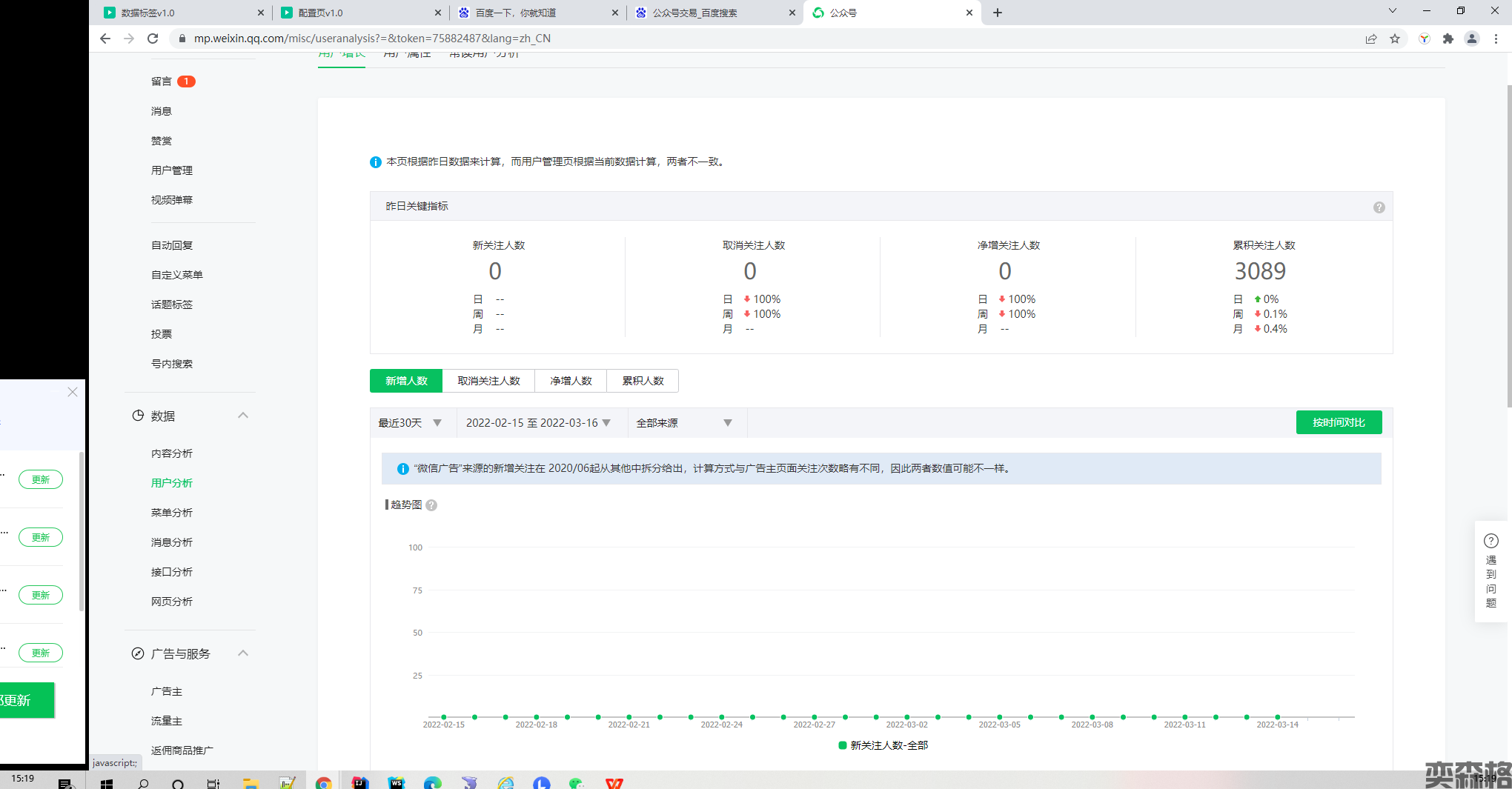Click the question mark beside 趋势图
The image size is (1512, 789).
(431, 505)
